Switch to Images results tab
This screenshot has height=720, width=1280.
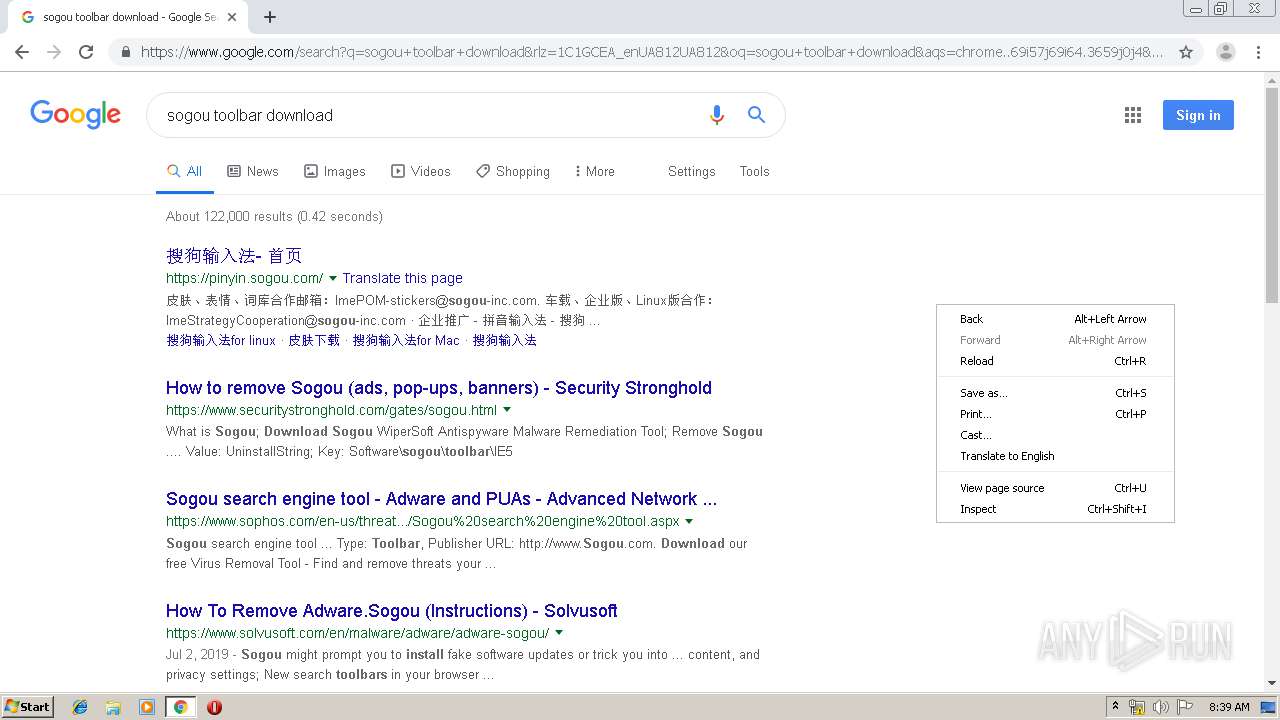[x=335, y=171]
